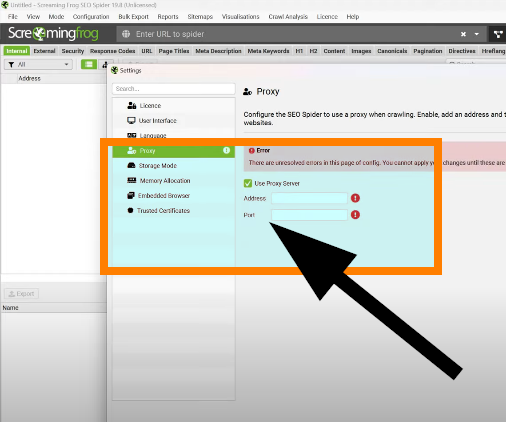The image size is (506, 422).
Task: Open the Licence settings page icon
Action: 132,105
